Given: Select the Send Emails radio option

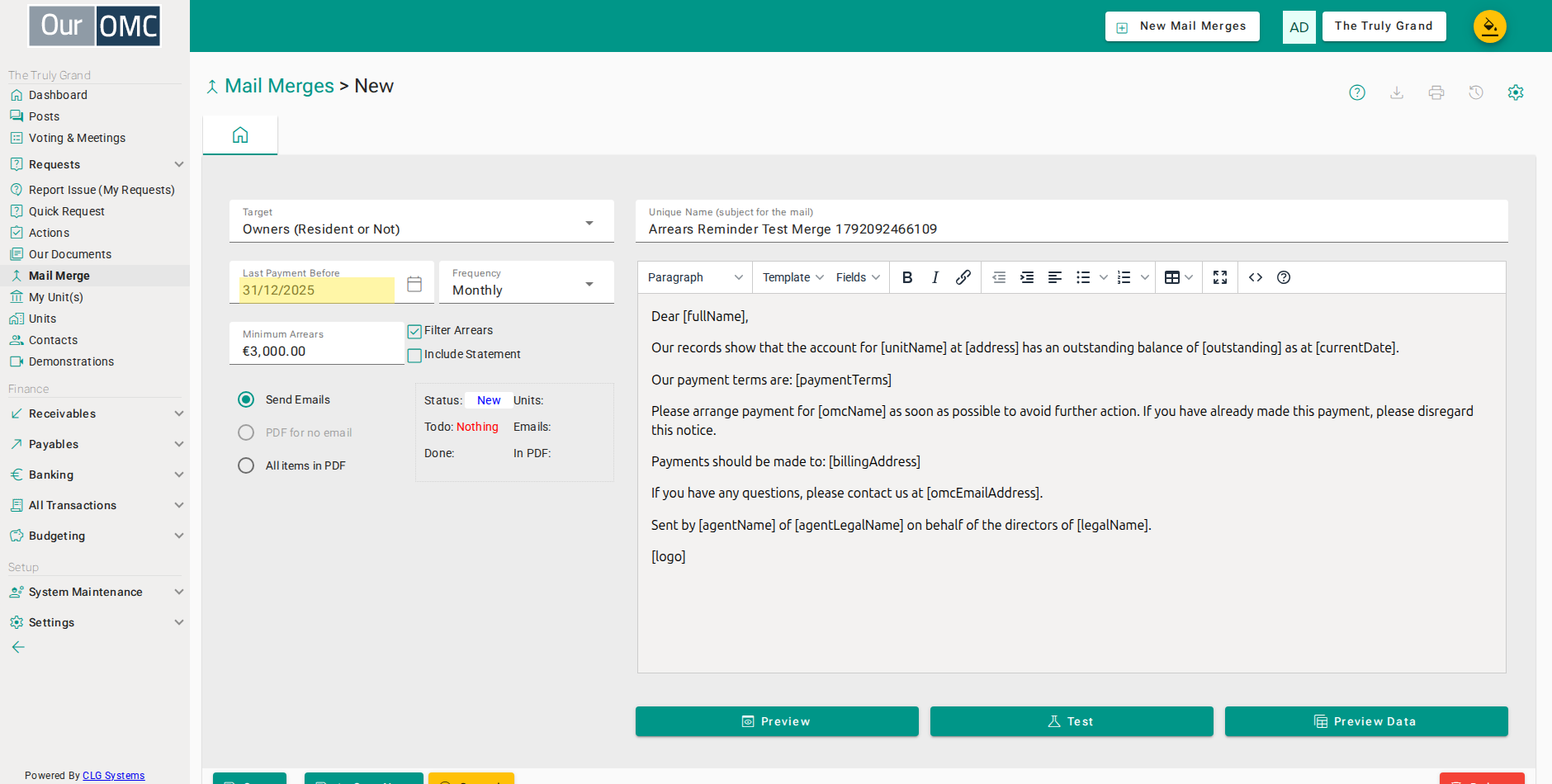Looking at the screenshot, I should click(x=246, y=399).
